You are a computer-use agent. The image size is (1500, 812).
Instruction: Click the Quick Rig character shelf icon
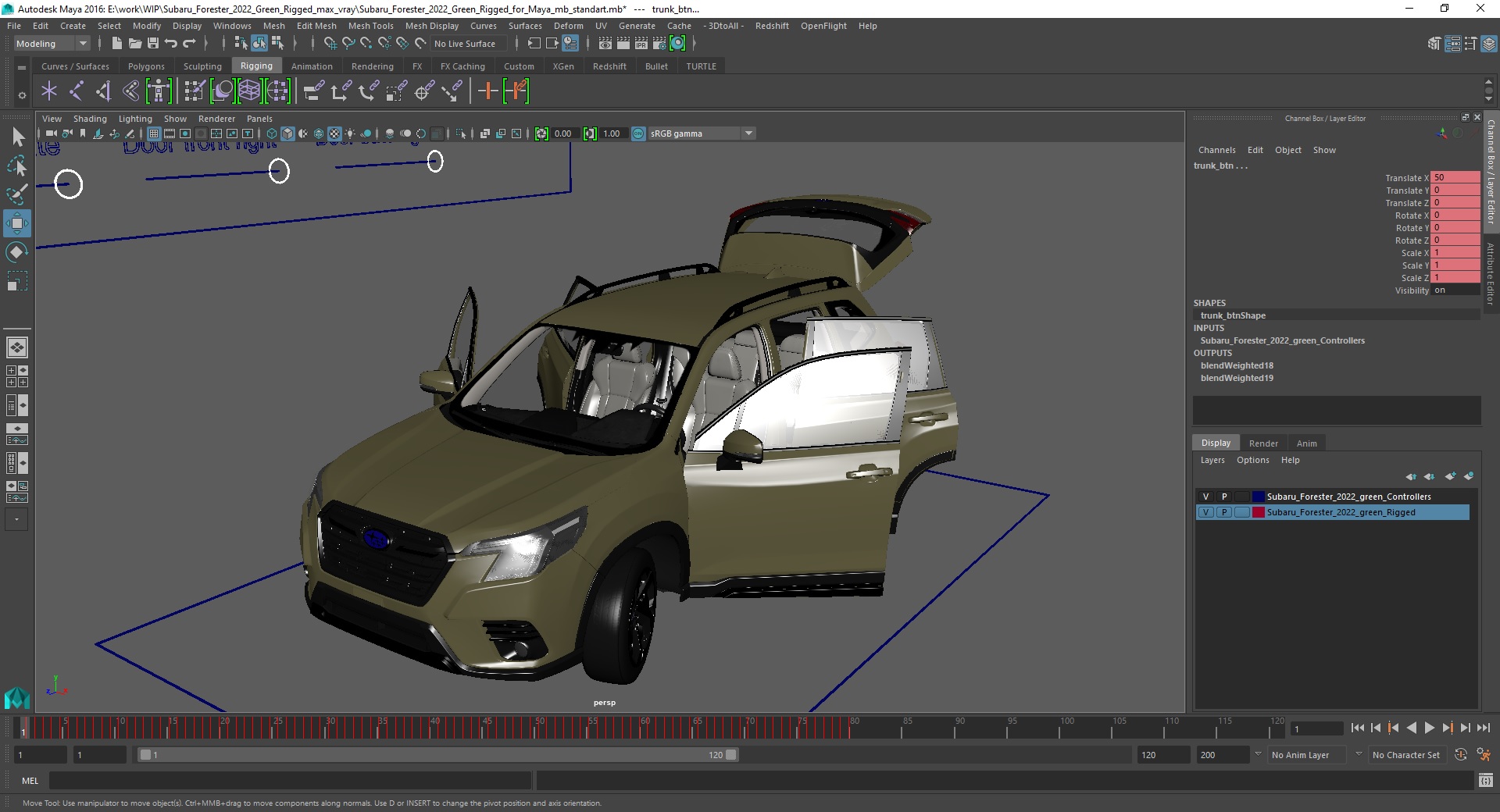(159, 91)
